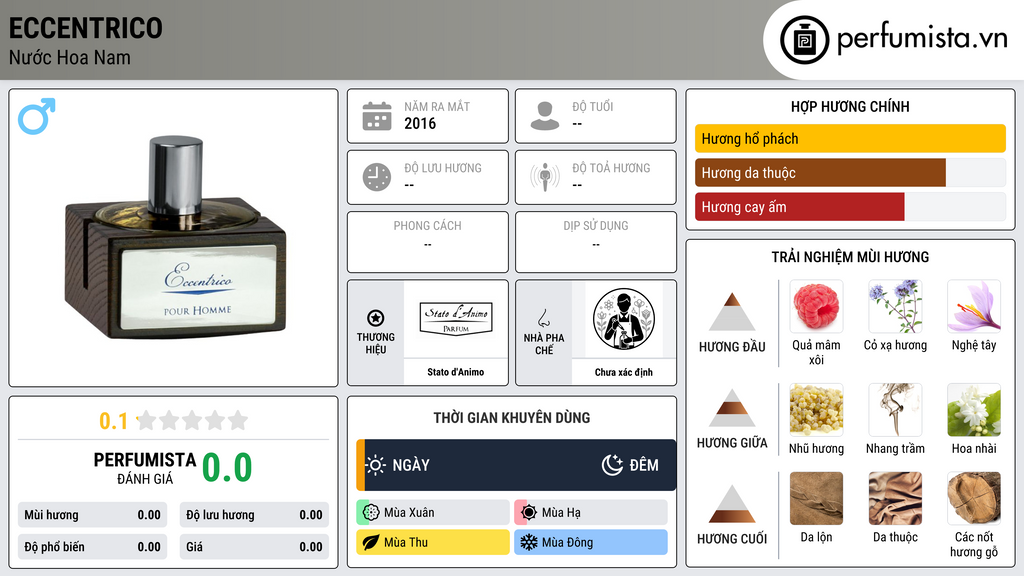Click the clock icon for Độ Lưu Hương

[x=377, y=177]
